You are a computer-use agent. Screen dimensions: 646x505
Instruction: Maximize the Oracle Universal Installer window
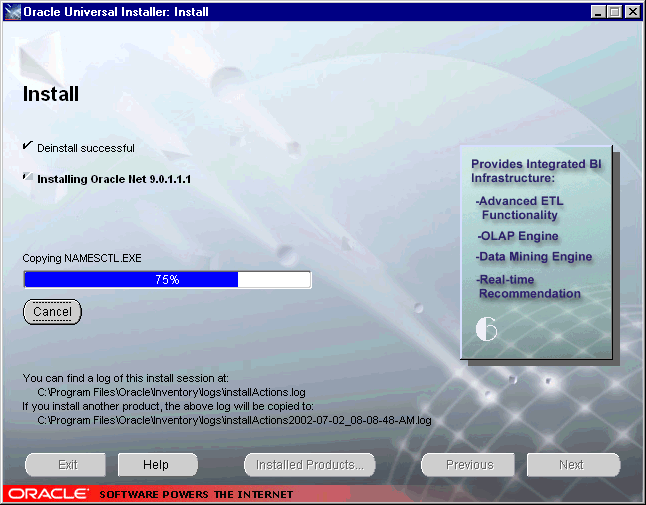coord(614,12)
